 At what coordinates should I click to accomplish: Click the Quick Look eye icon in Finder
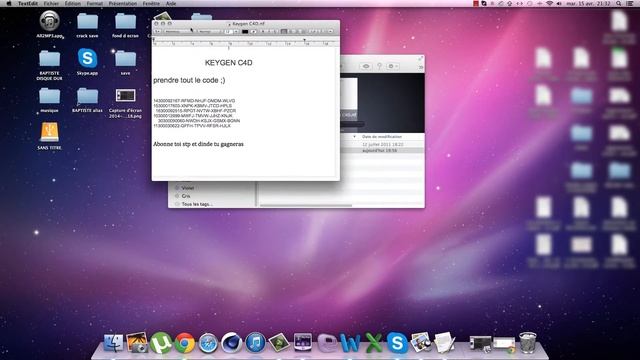tap(366, 66)
